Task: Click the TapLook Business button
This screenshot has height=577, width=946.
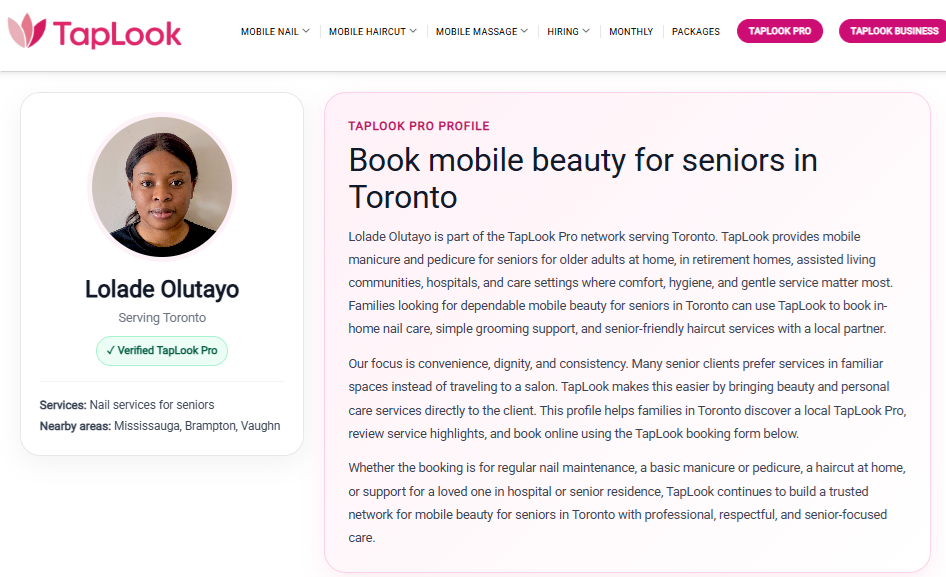Action: point(893,31)
